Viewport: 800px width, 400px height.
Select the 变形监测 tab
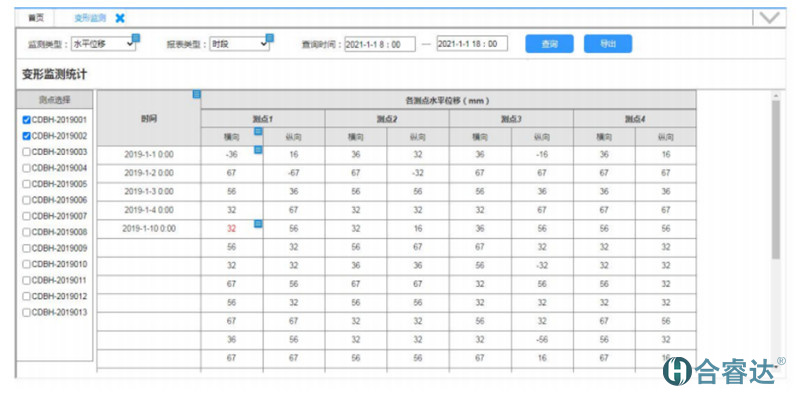coord(88,18)
